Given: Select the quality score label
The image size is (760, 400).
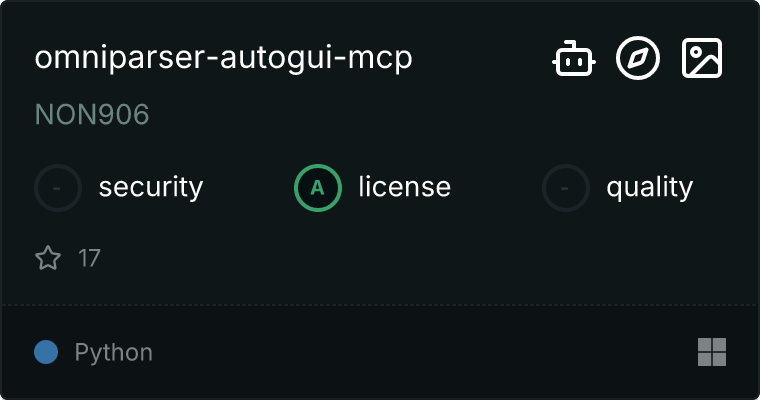Looking at the screenshot, I should pyautogui.click(x=650, y=188).
